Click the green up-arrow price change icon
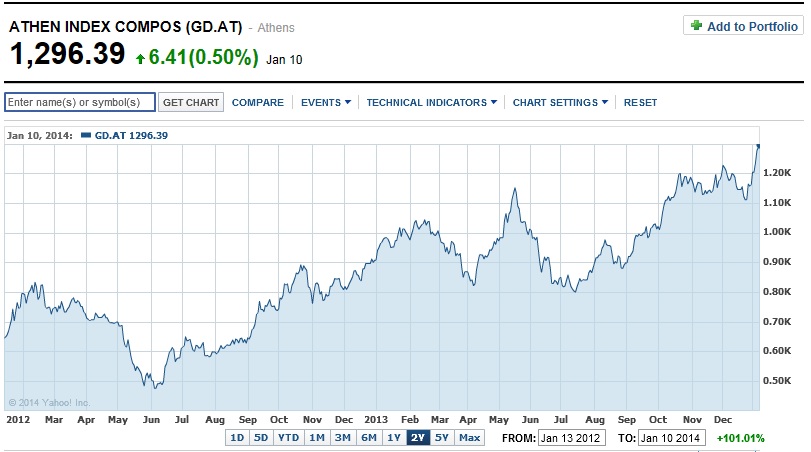 [140, 59]
